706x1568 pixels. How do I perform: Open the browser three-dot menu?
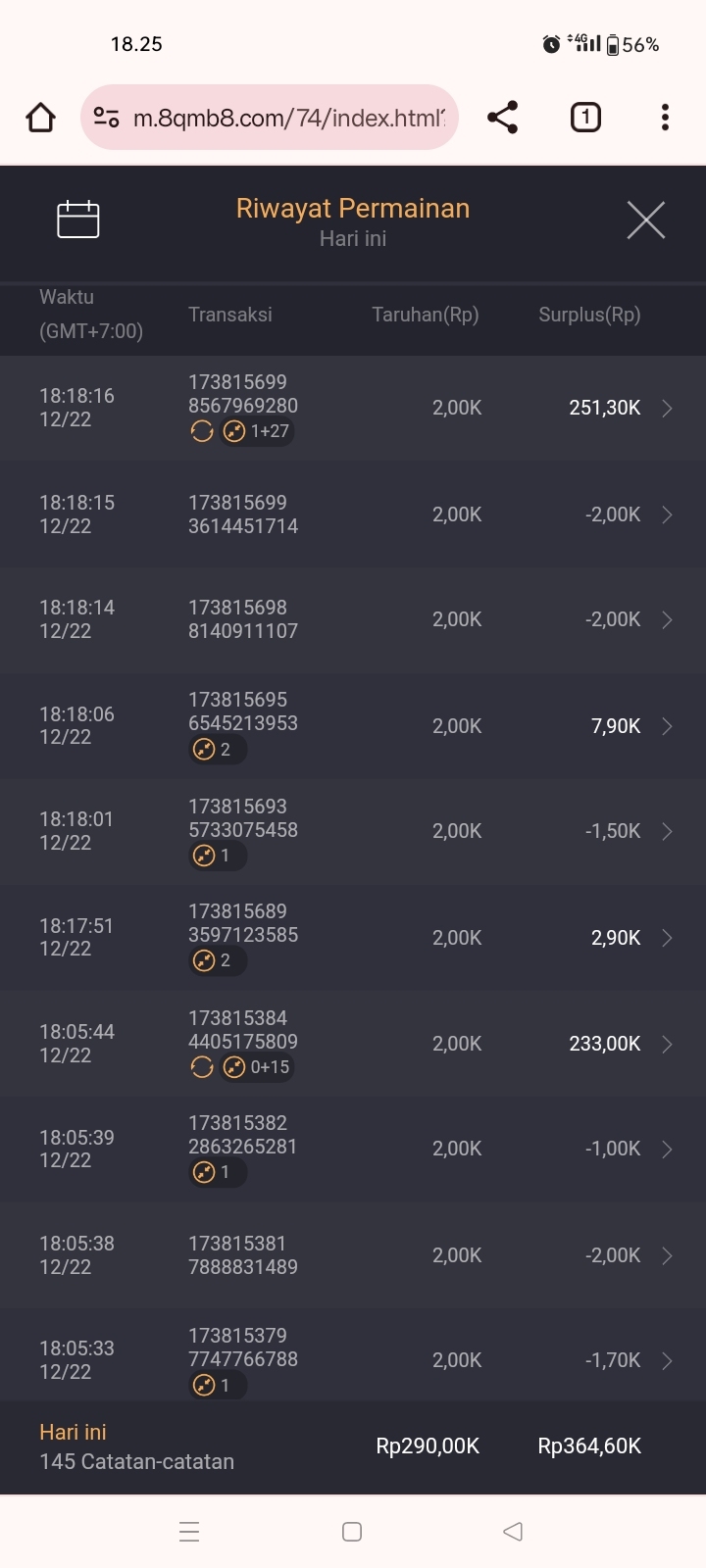665,118
